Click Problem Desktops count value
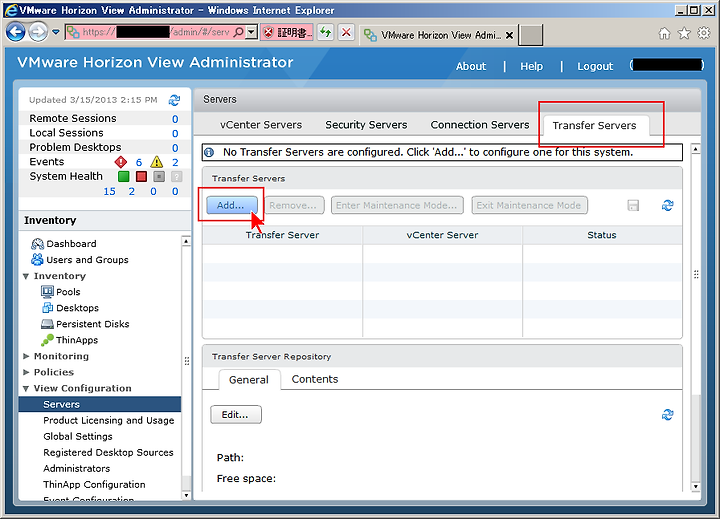This screenshot has height=519, width=720. click(x=175, y=148)
